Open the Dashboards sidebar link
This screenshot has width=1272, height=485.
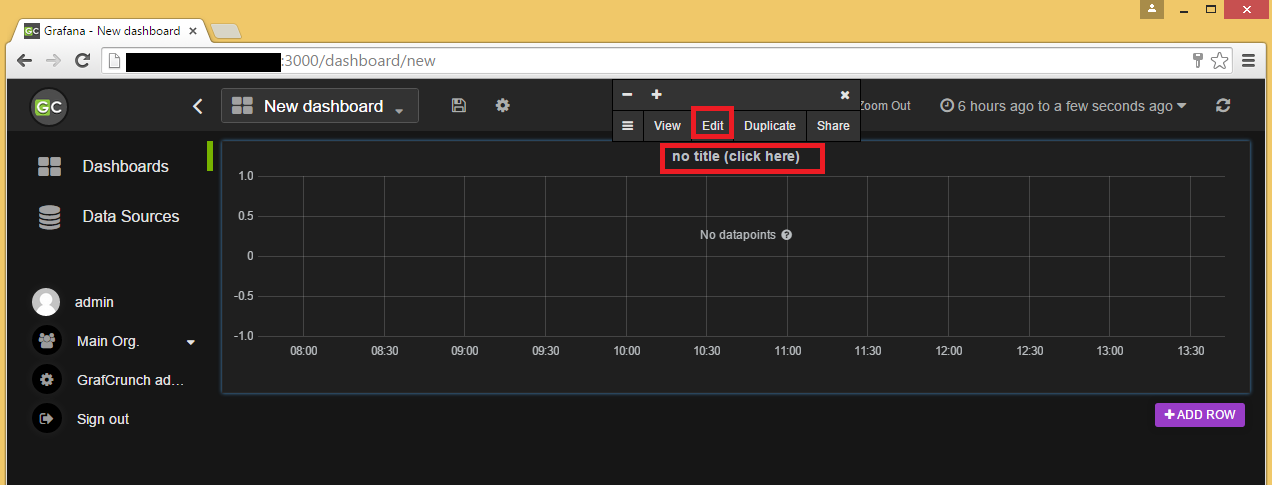[125, 167]
